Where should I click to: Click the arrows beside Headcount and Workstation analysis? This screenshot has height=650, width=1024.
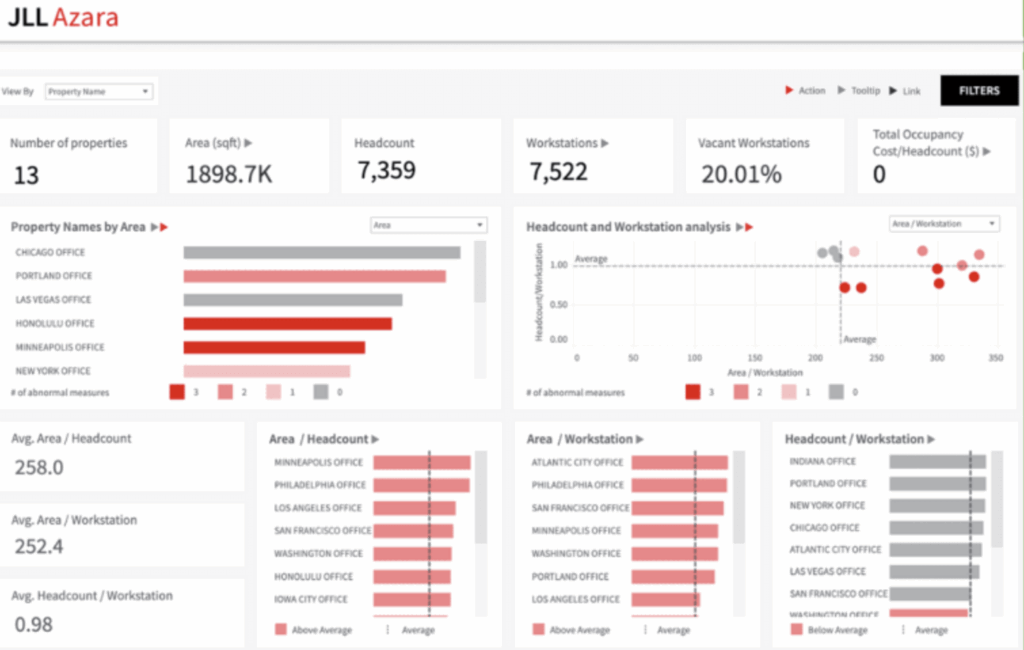pos(745,227)
